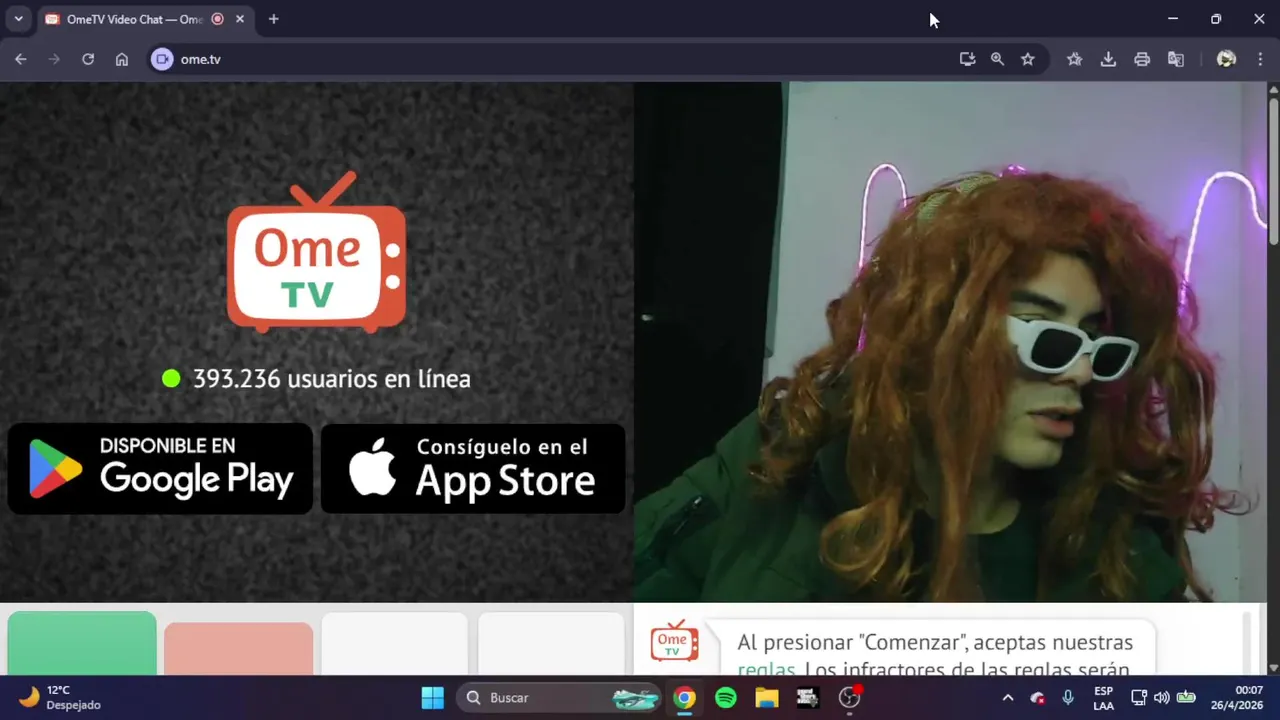Open the Disponible en Google Play badge
Screen dimensions: 1280x720
(160, 468)
